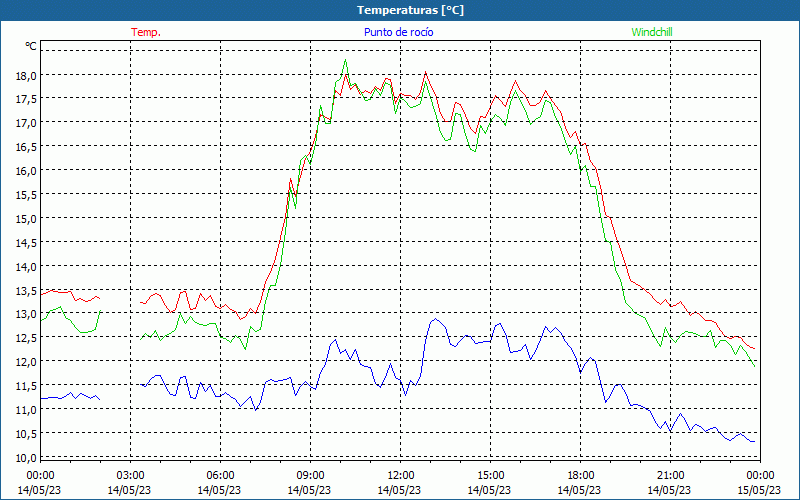Click the 15/05/23 date label

point(759,490)
